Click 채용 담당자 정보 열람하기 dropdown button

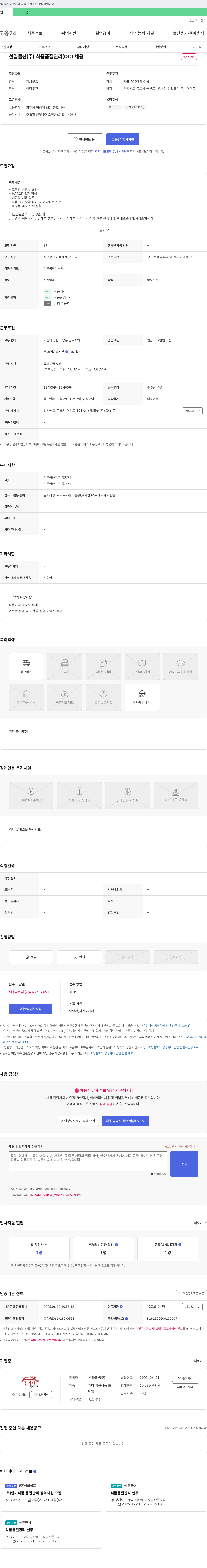coord(126,1121)
